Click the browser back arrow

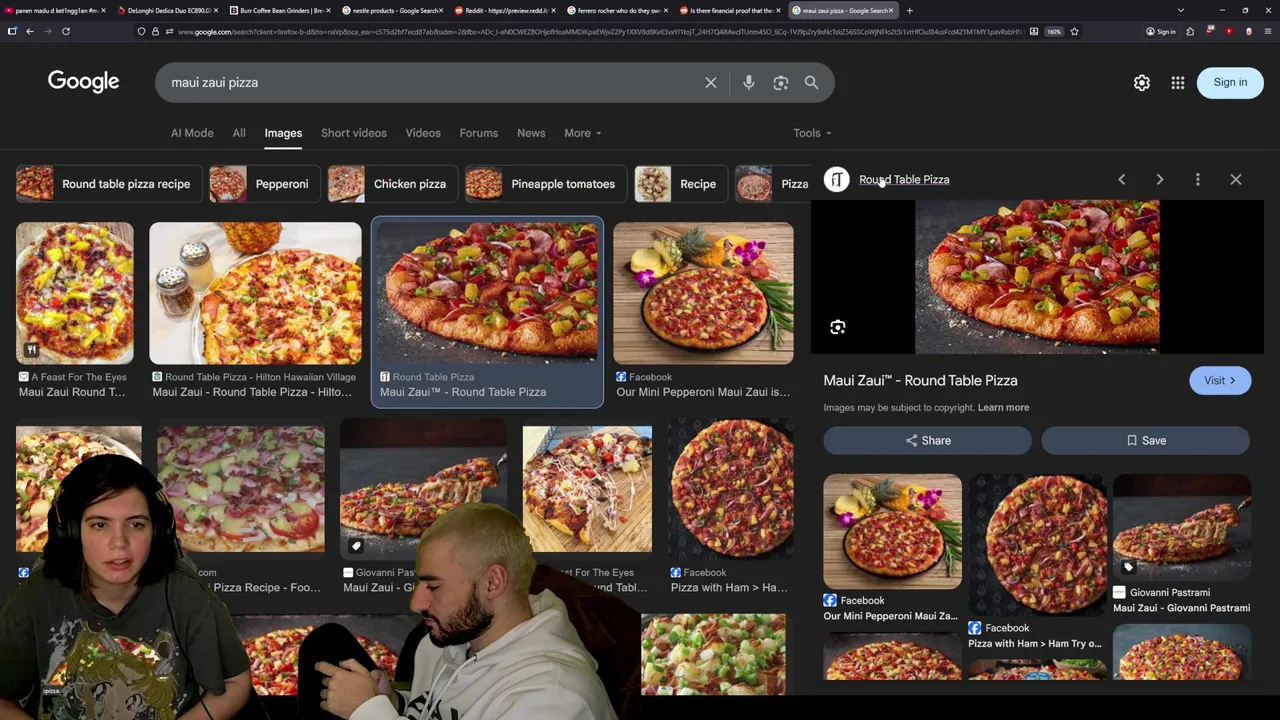coord(30,31)
